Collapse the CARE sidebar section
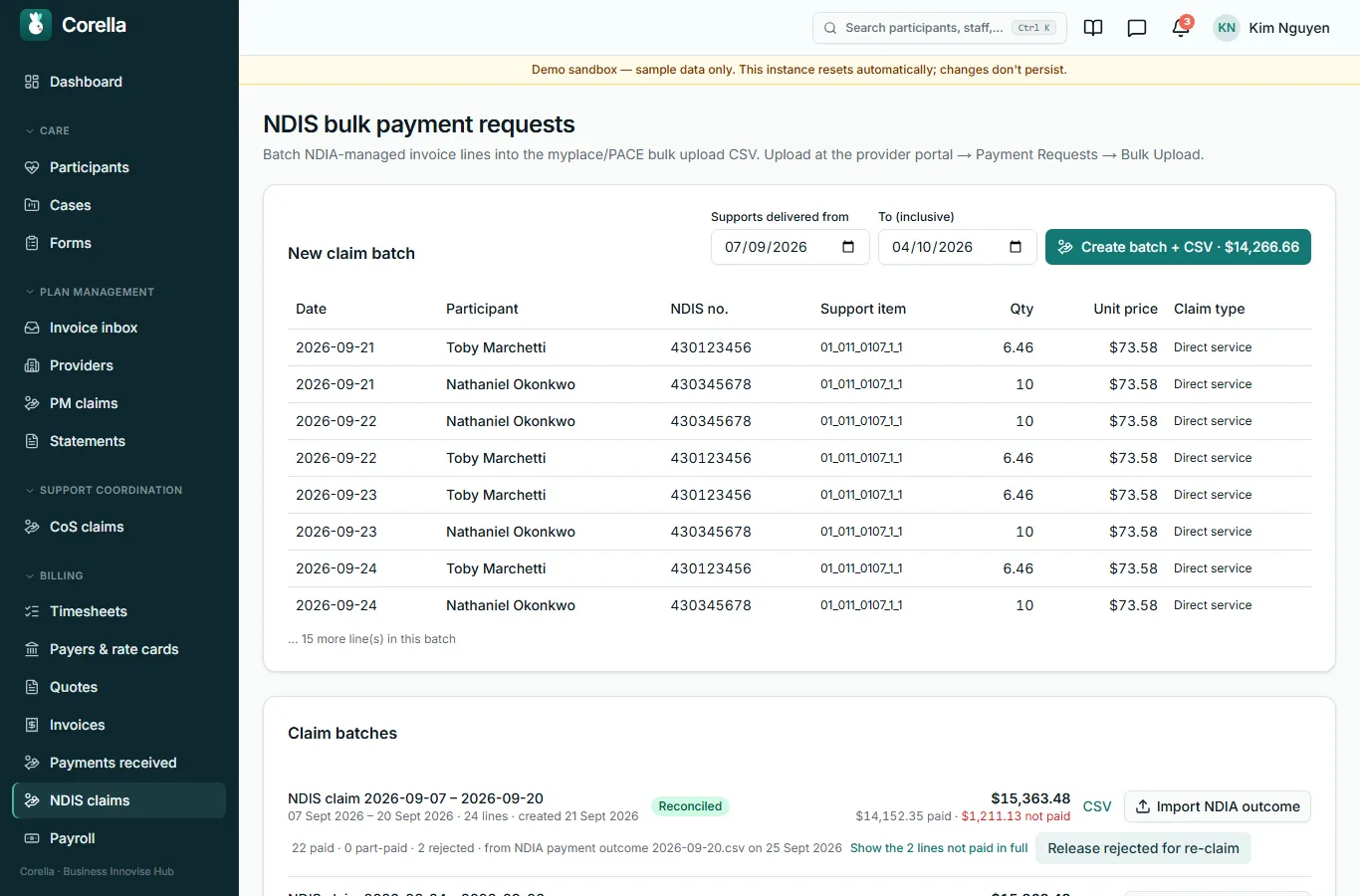 click(x=47, y=130)
